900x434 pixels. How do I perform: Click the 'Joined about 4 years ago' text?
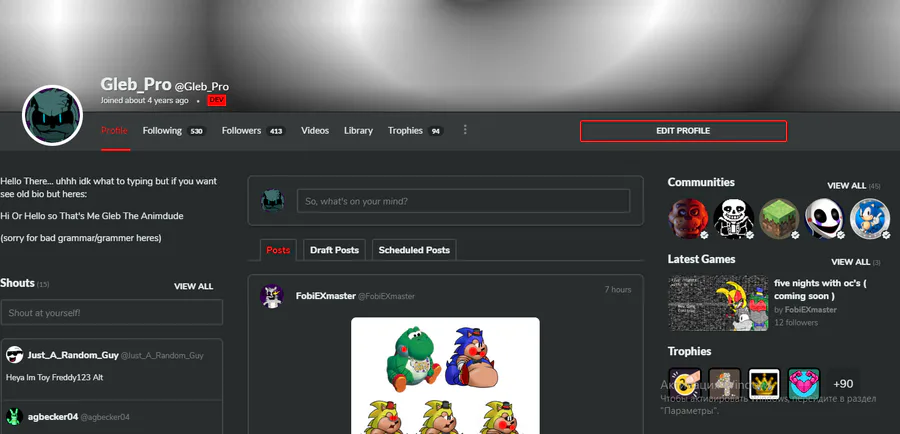145,100
